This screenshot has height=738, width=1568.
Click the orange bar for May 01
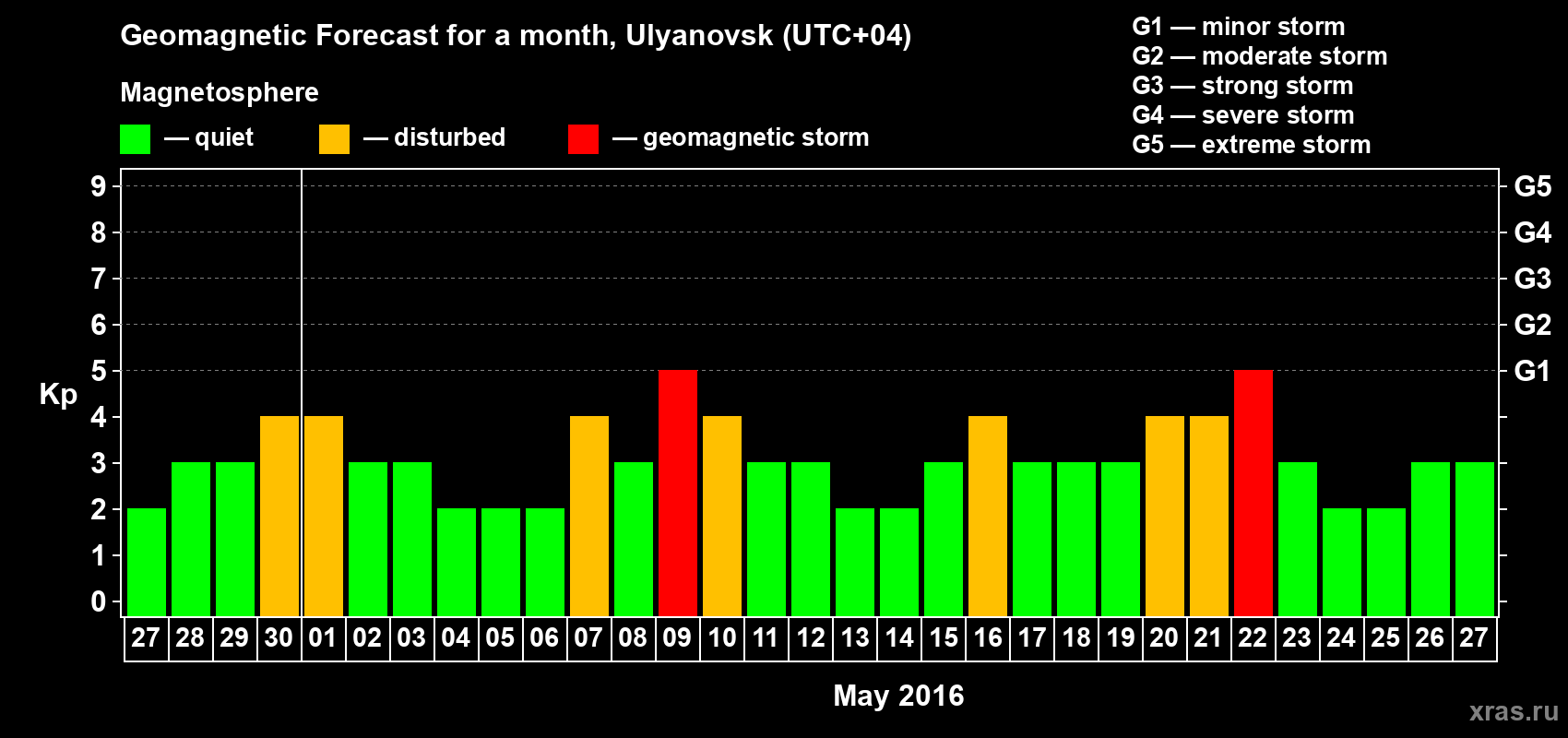click(324, 517)
